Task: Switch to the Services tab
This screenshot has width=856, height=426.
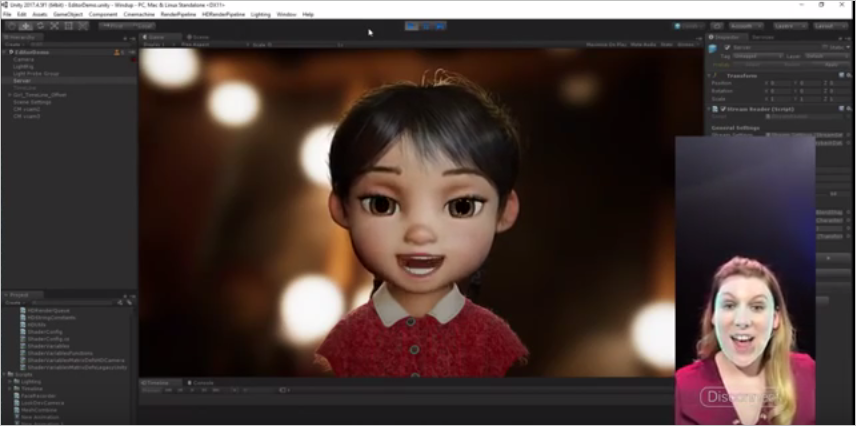Action: pos(763,37)
